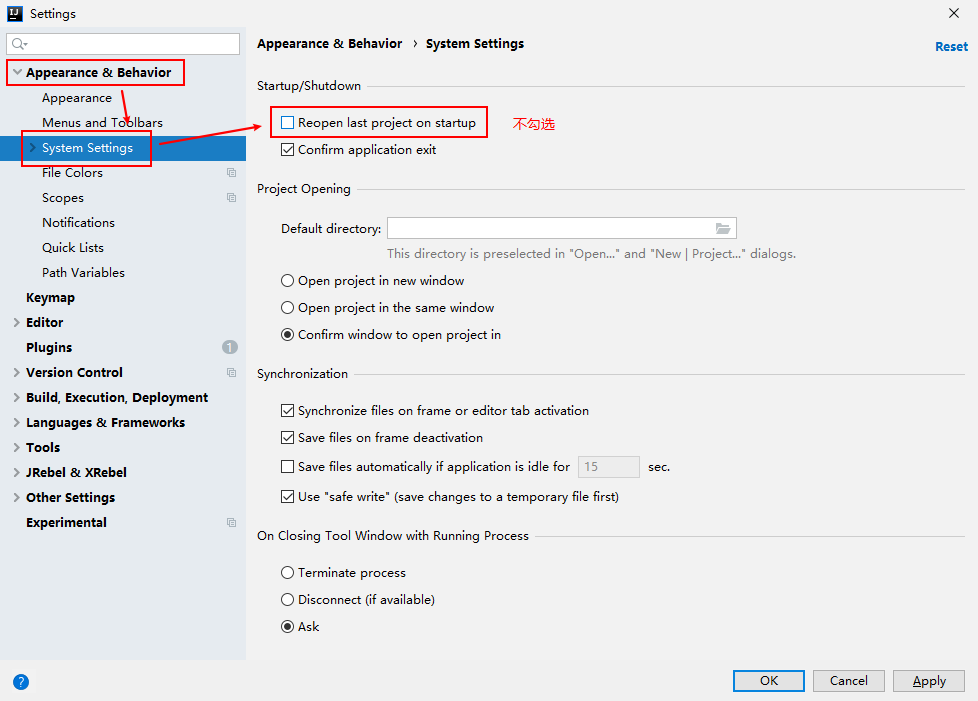Click the project-level icon beside Version Control
The height and width of the screenshot is (701, 978).
231,372
